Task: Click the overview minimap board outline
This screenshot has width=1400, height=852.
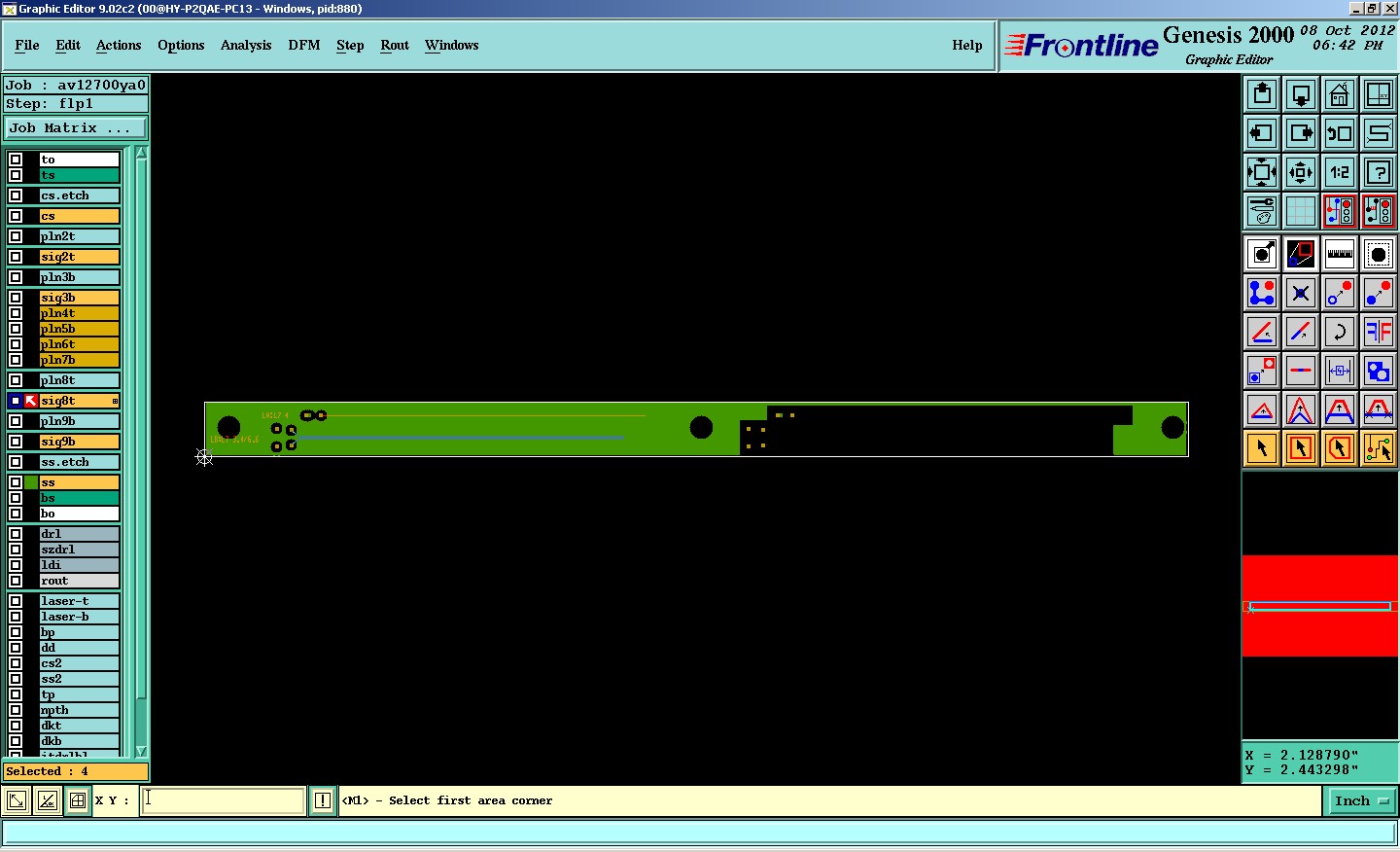Action: (x=1320, y=606)
